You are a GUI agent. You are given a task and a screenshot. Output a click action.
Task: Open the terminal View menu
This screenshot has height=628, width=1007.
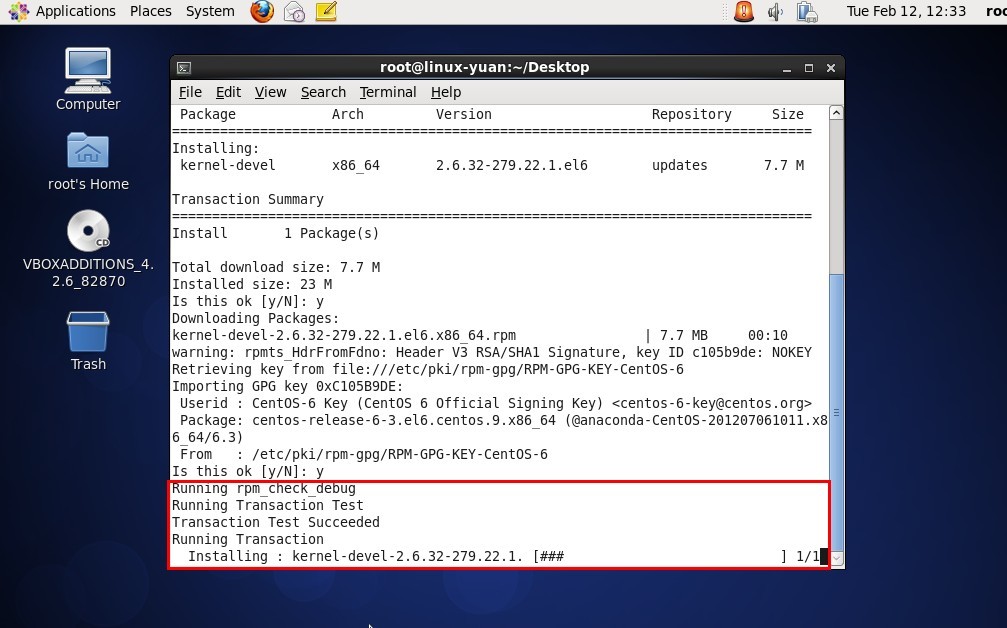pyautogui.click(x=270, y=92)
